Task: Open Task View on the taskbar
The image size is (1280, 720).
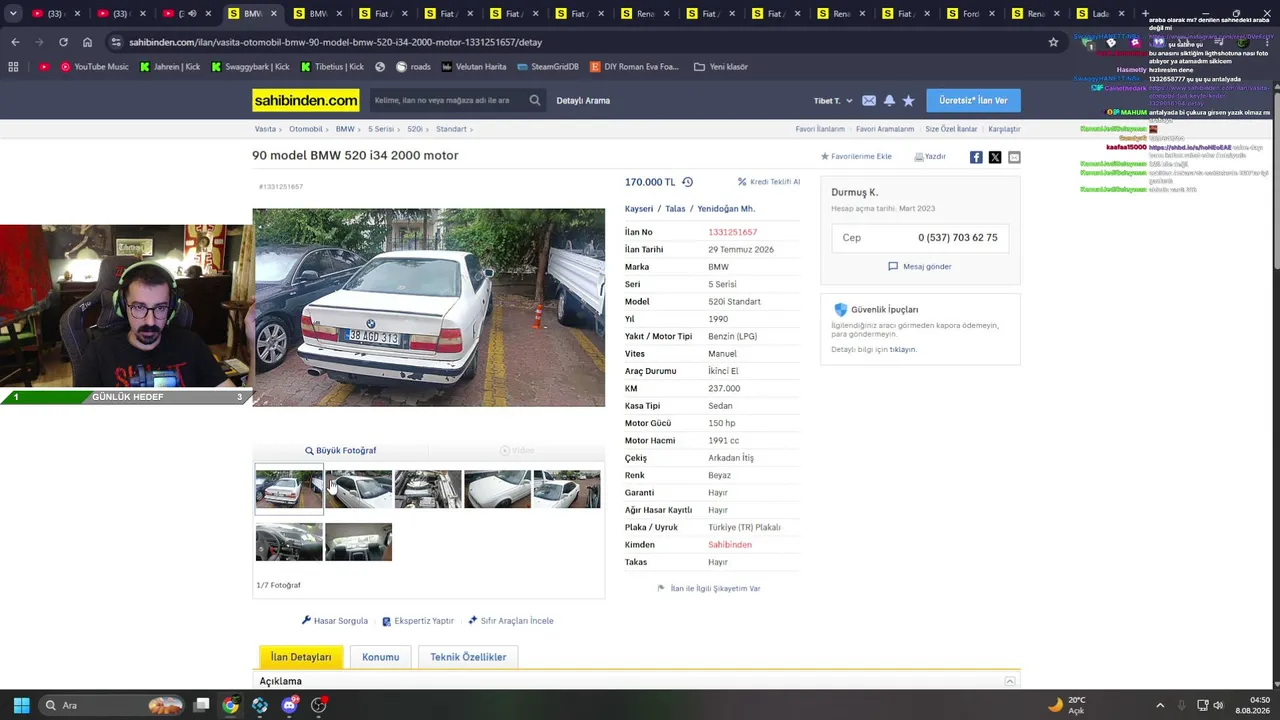Action: (x=201, y=705)
